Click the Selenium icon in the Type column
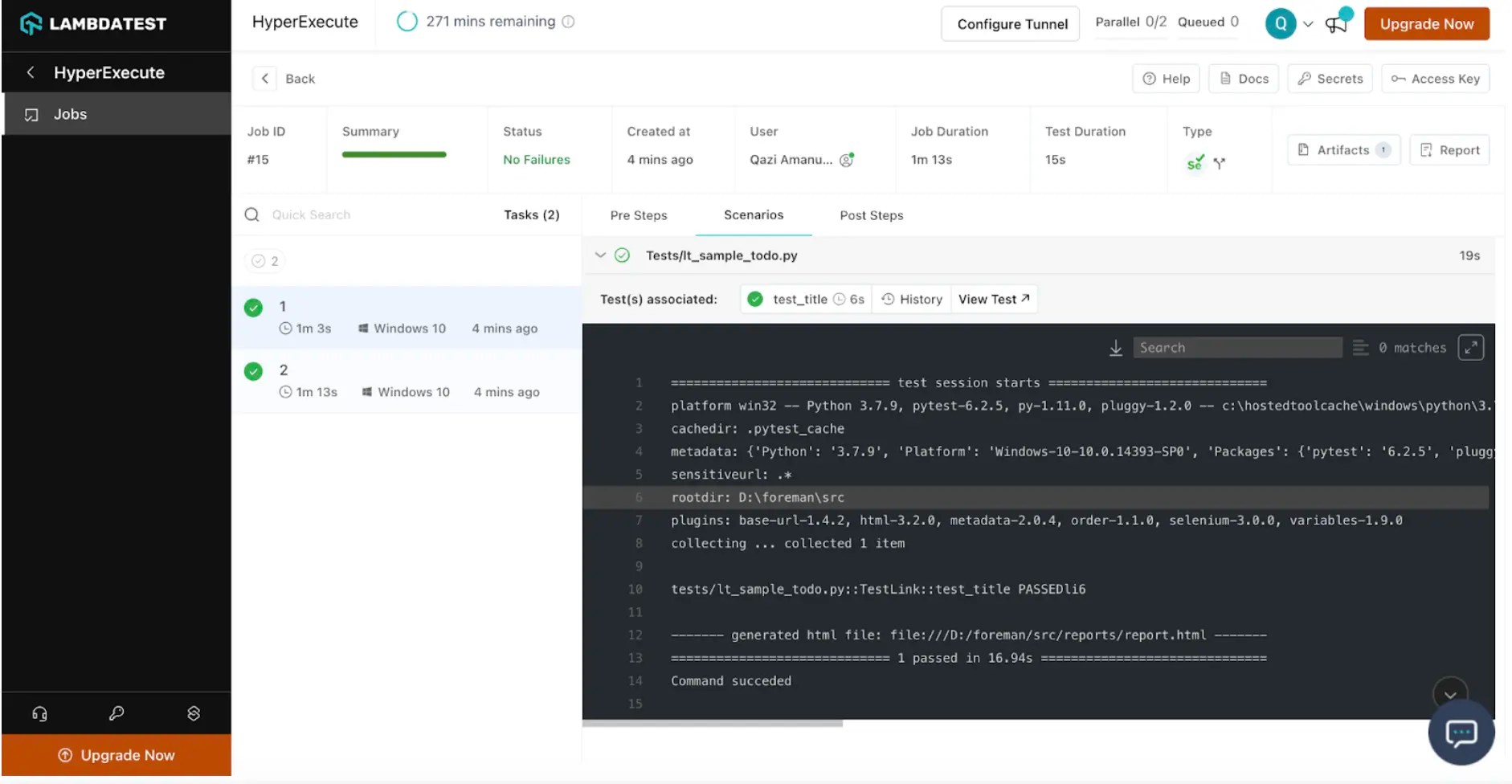The height and width of the screenshot is (784, 1512). point(1195,162)
